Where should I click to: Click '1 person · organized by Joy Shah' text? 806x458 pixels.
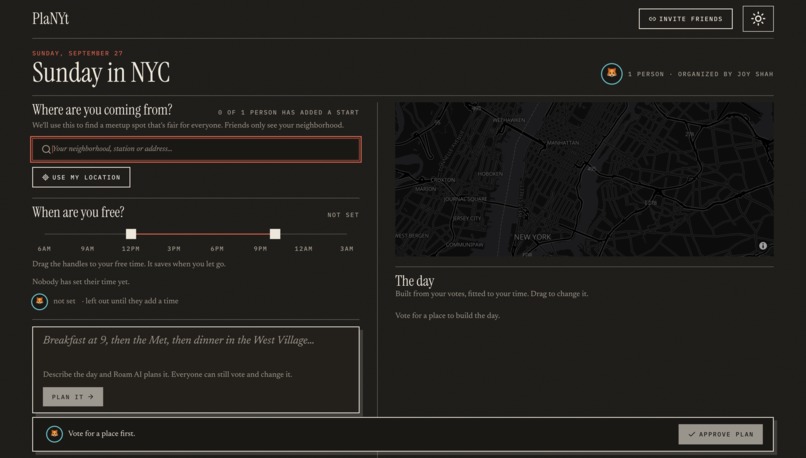[x=700, y=74]
